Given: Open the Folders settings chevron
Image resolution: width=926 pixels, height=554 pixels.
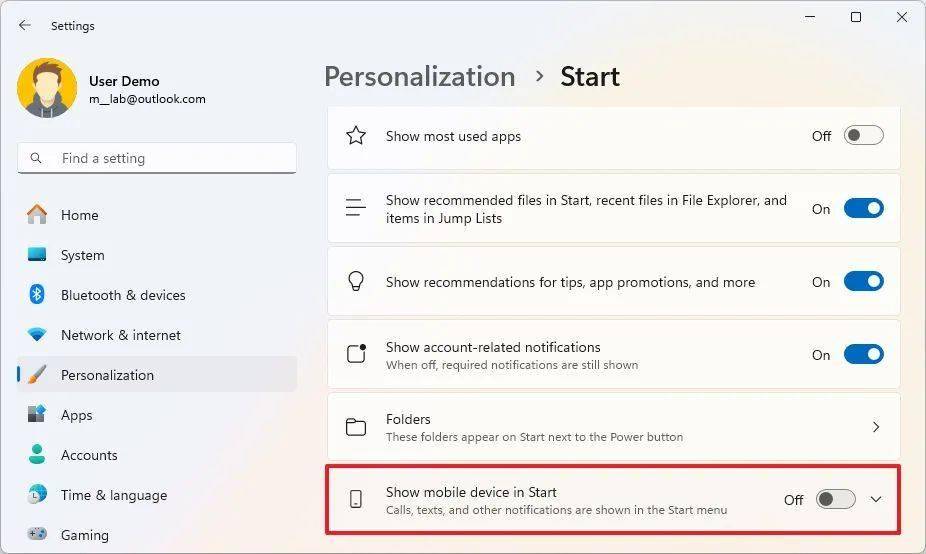Looking at the screenshot, I should point(876,427).
